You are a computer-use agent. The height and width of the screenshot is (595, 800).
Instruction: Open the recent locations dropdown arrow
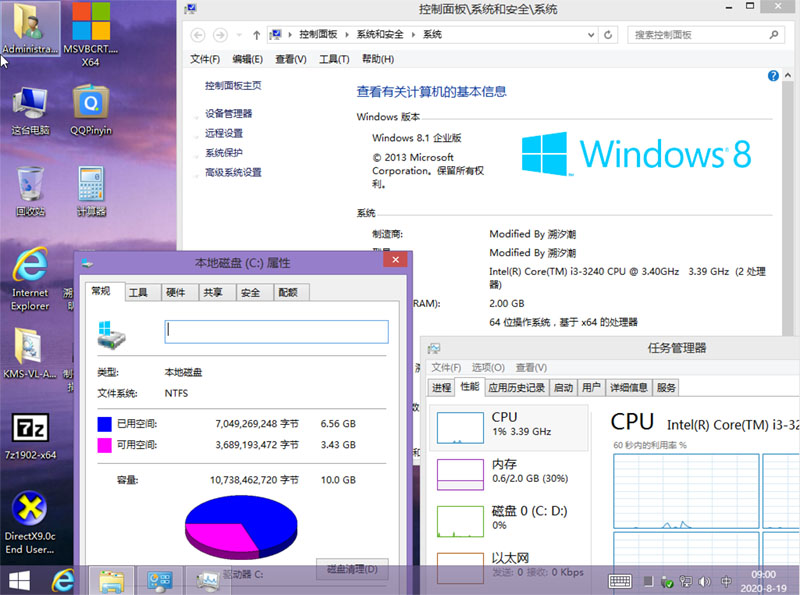(239, 35)
